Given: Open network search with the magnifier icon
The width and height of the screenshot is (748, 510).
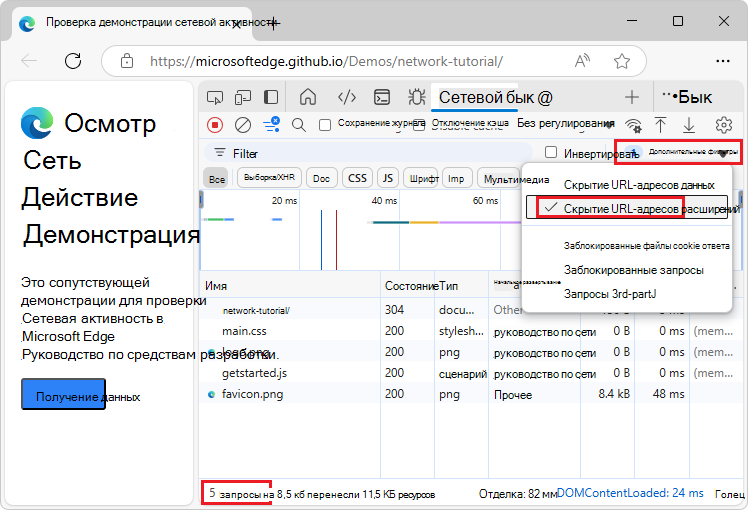Looking at the screenshot, I should (x=299, y=125).
